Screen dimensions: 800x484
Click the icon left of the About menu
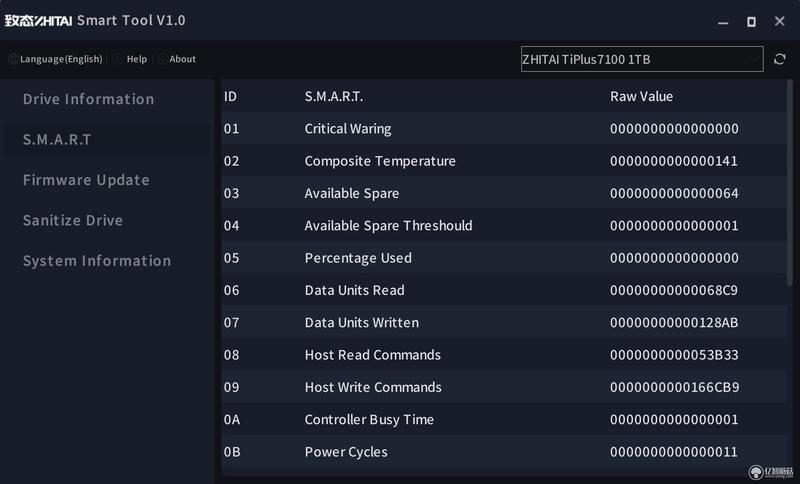[x=162, y=59]
